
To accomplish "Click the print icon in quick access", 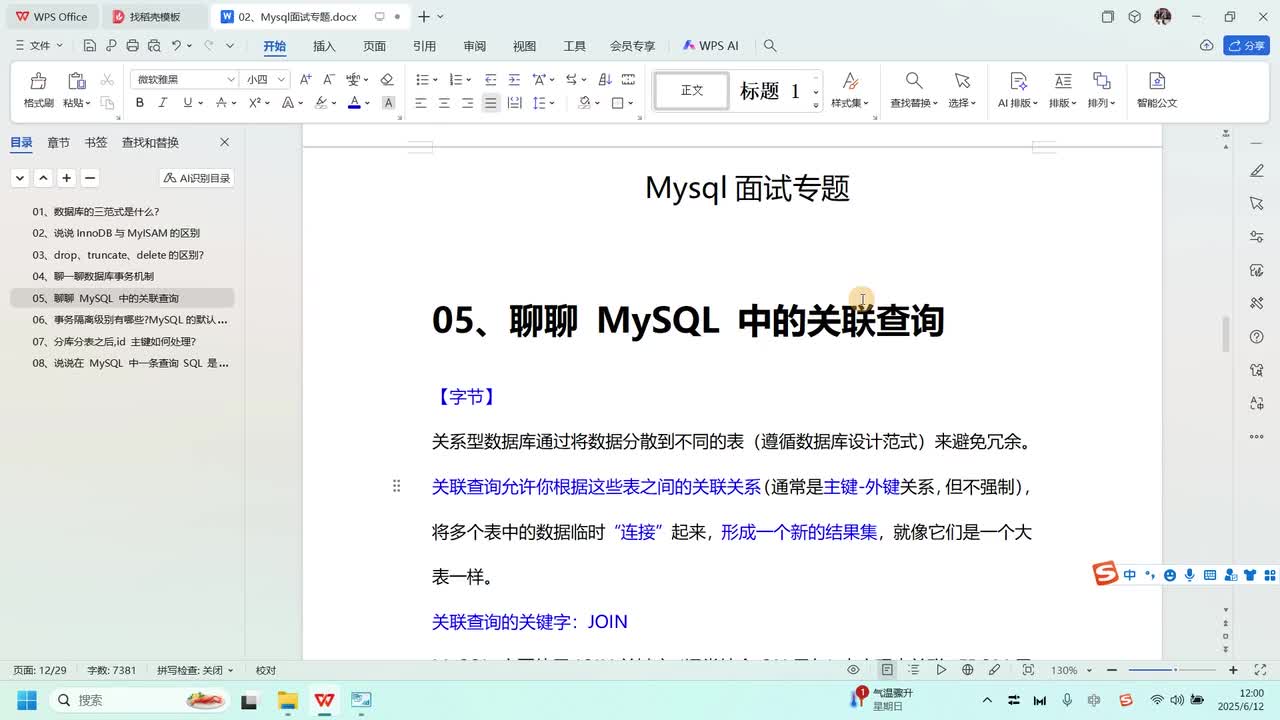I will pos(132,46).
